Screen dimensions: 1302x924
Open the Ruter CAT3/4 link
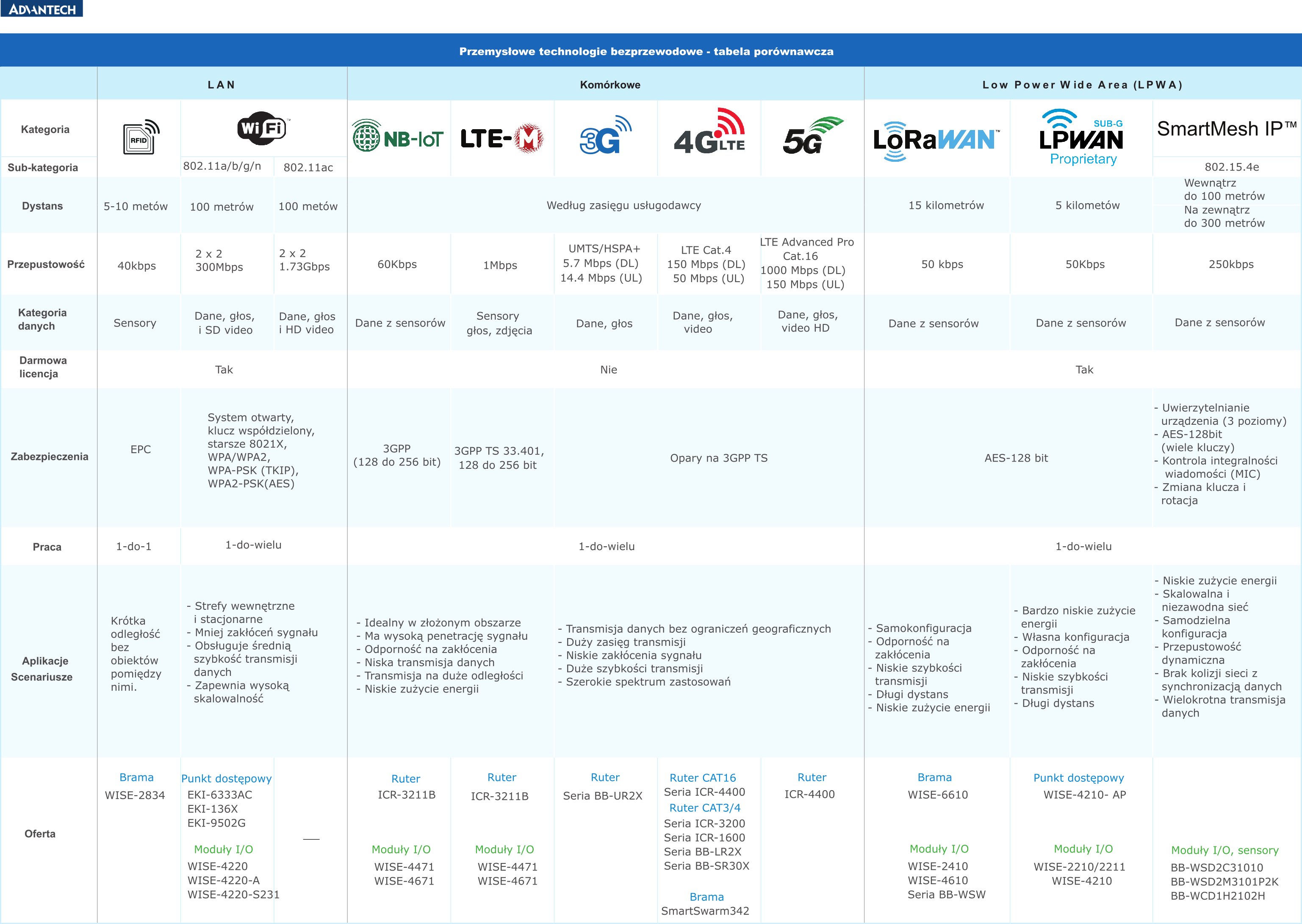[705, 808]
